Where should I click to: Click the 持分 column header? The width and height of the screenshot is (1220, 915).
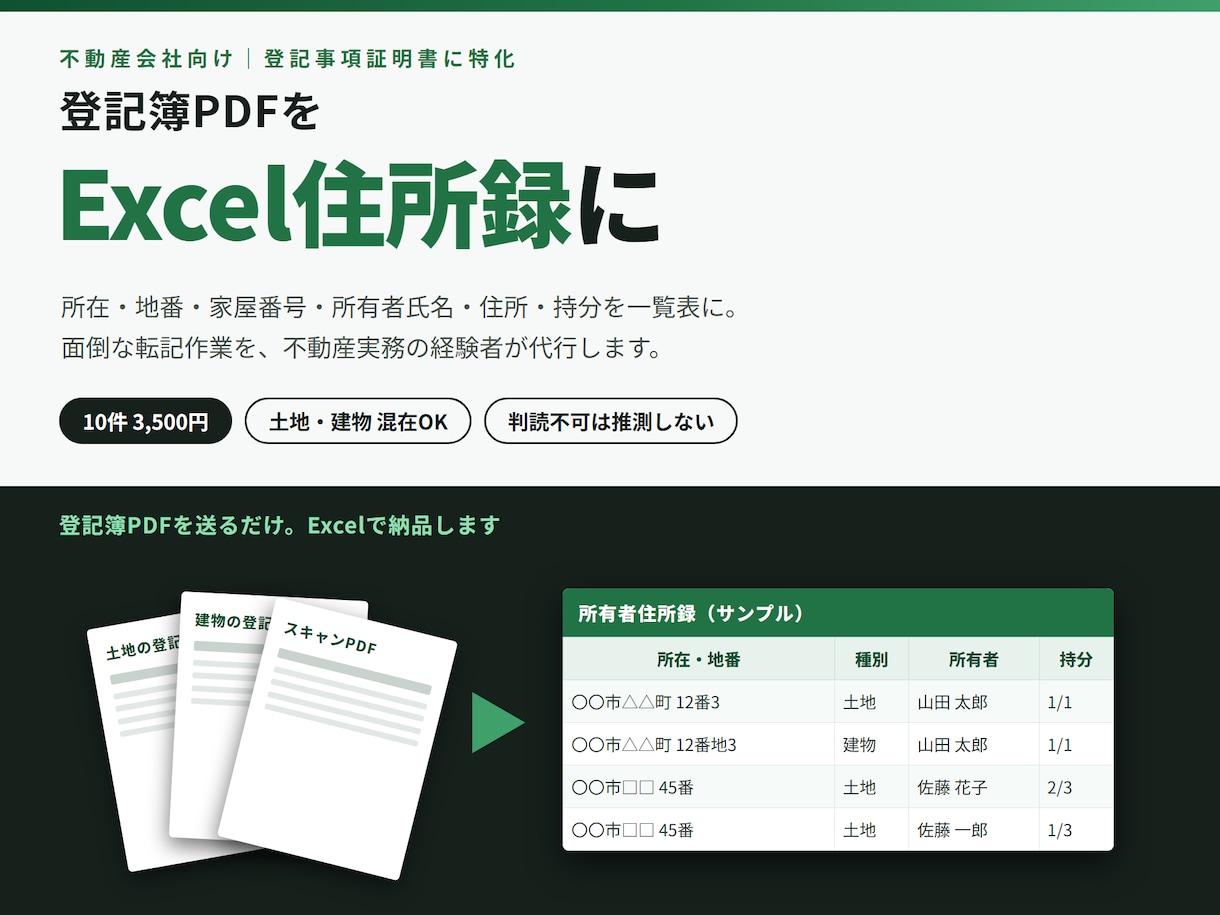(x=1076, y=659)
